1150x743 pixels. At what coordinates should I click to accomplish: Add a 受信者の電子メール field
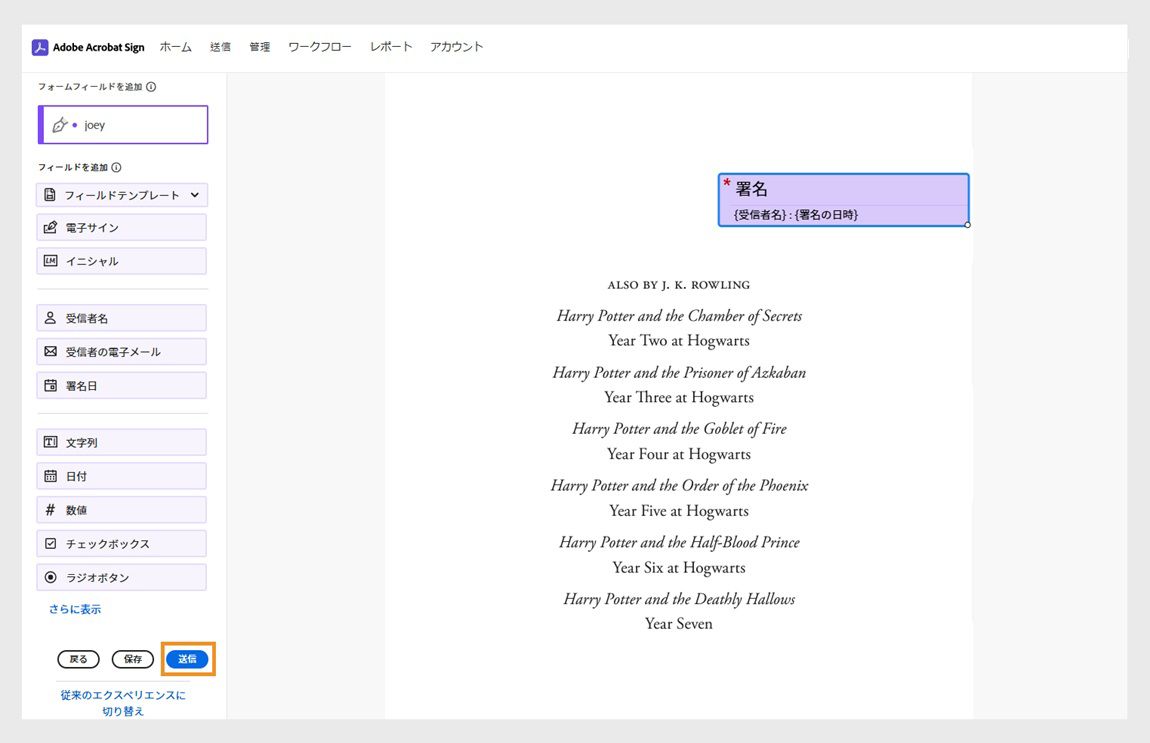tap(121, 351)
